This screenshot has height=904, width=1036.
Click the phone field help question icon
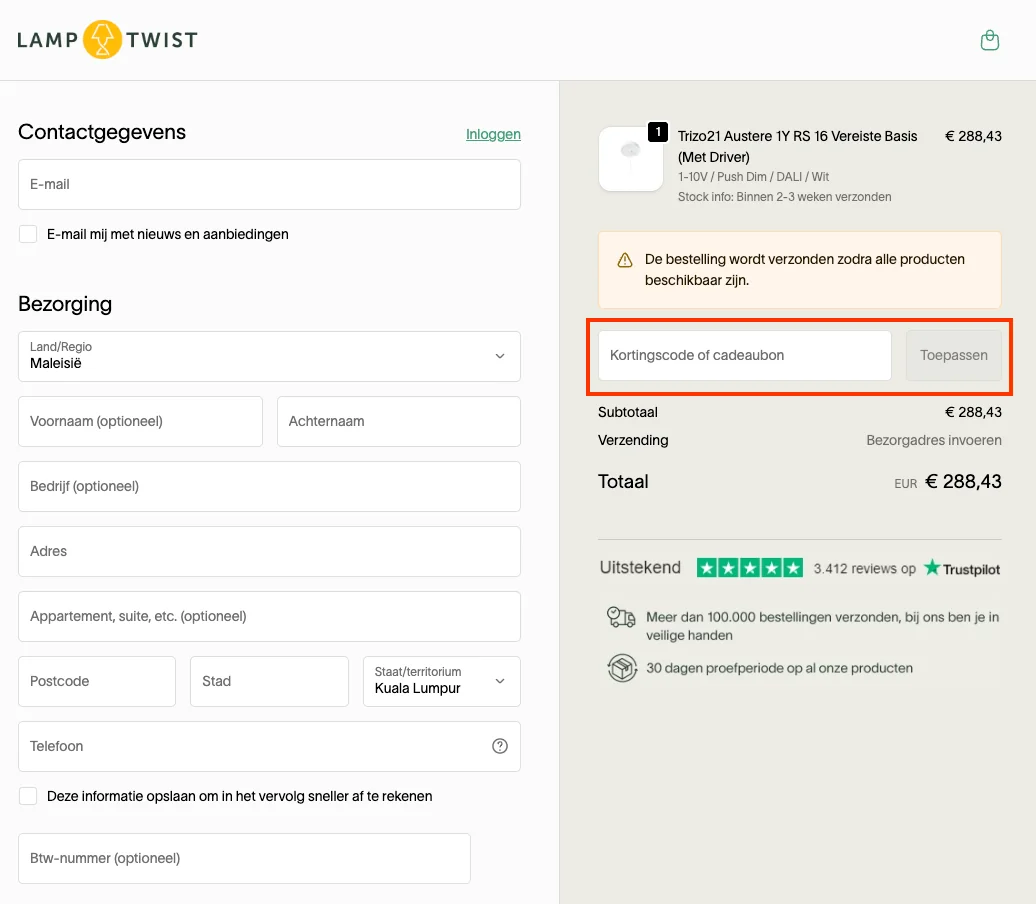pos(500,746)
